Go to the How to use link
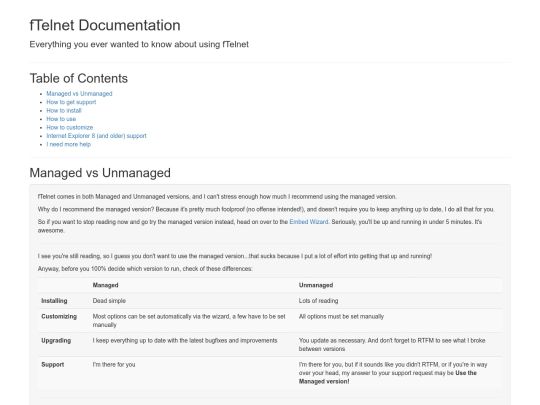This screenshot has height=405, width=540. pyautogui.click(x=61, y=119)
